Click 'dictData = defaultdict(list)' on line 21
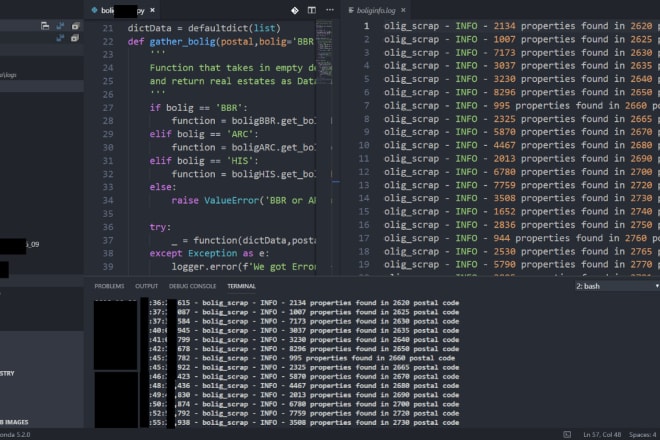 (204, 28)
